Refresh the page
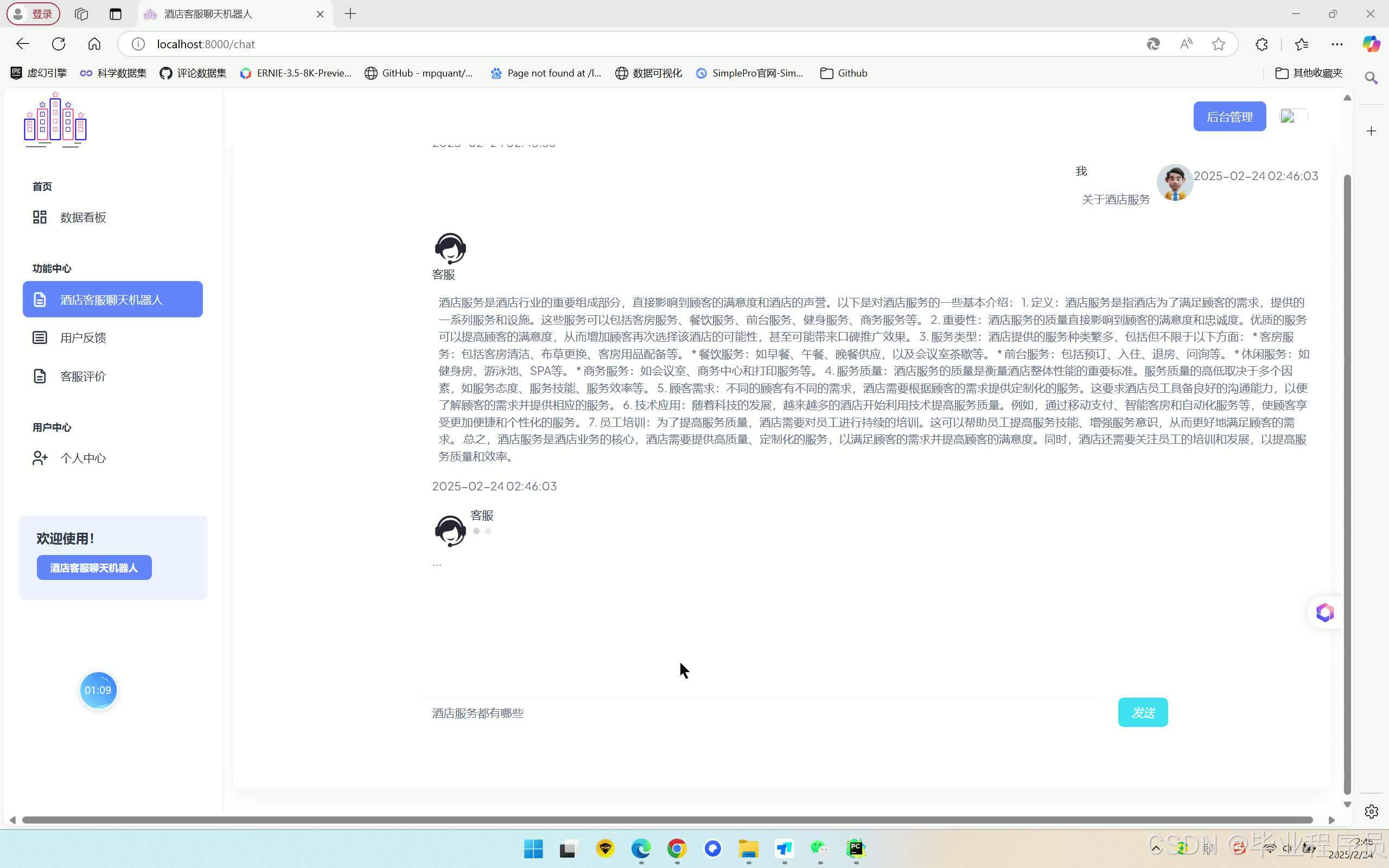The image size is (1389, 868). point(59,43)
